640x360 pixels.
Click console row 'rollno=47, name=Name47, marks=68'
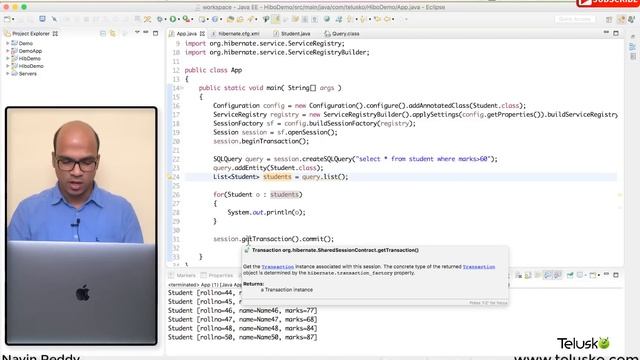coord(242,320)
